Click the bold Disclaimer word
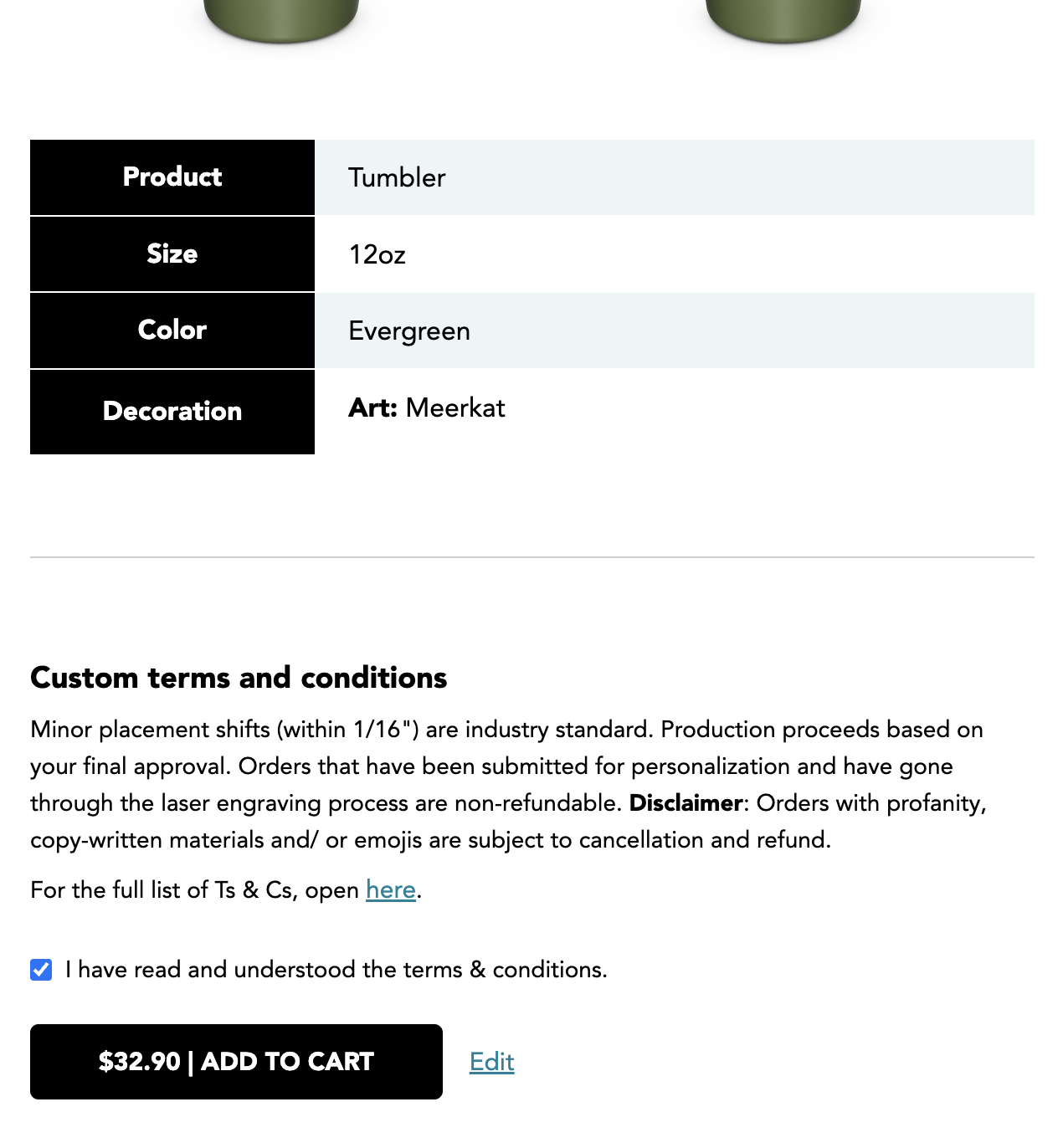Screen dimensions: 1063x1148 point(686,803)
